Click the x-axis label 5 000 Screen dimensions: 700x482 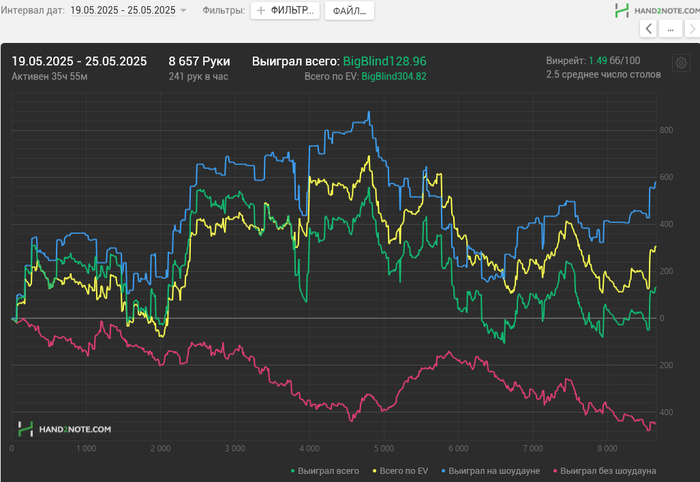click(384, 449)
